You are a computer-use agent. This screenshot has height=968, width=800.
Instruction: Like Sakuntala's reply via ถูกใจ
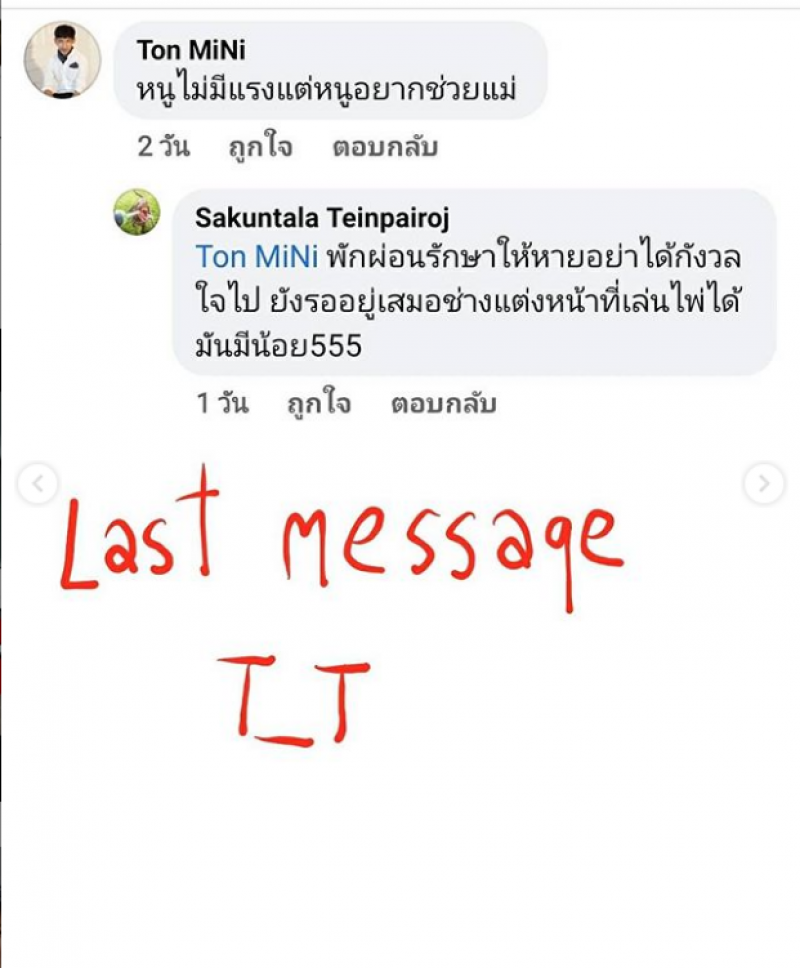(319, 404)
